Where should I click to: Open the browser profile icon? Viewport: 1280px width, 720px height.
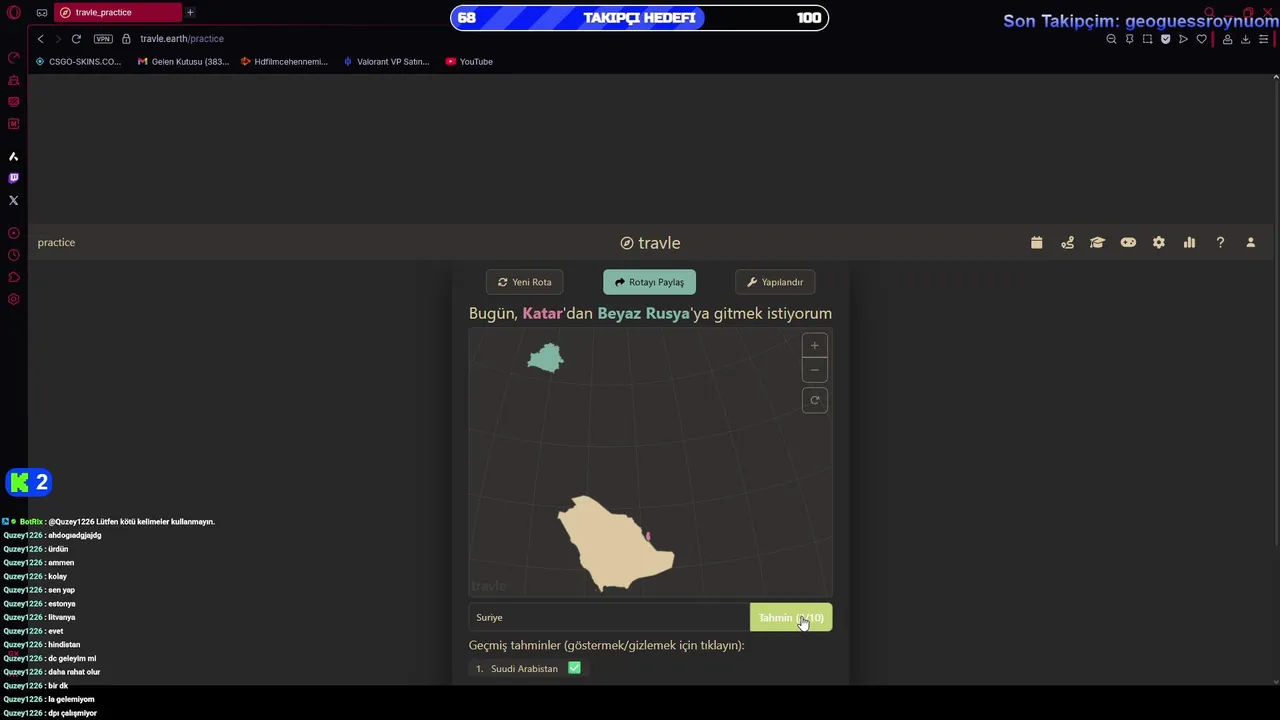[x=1227, y=39]
